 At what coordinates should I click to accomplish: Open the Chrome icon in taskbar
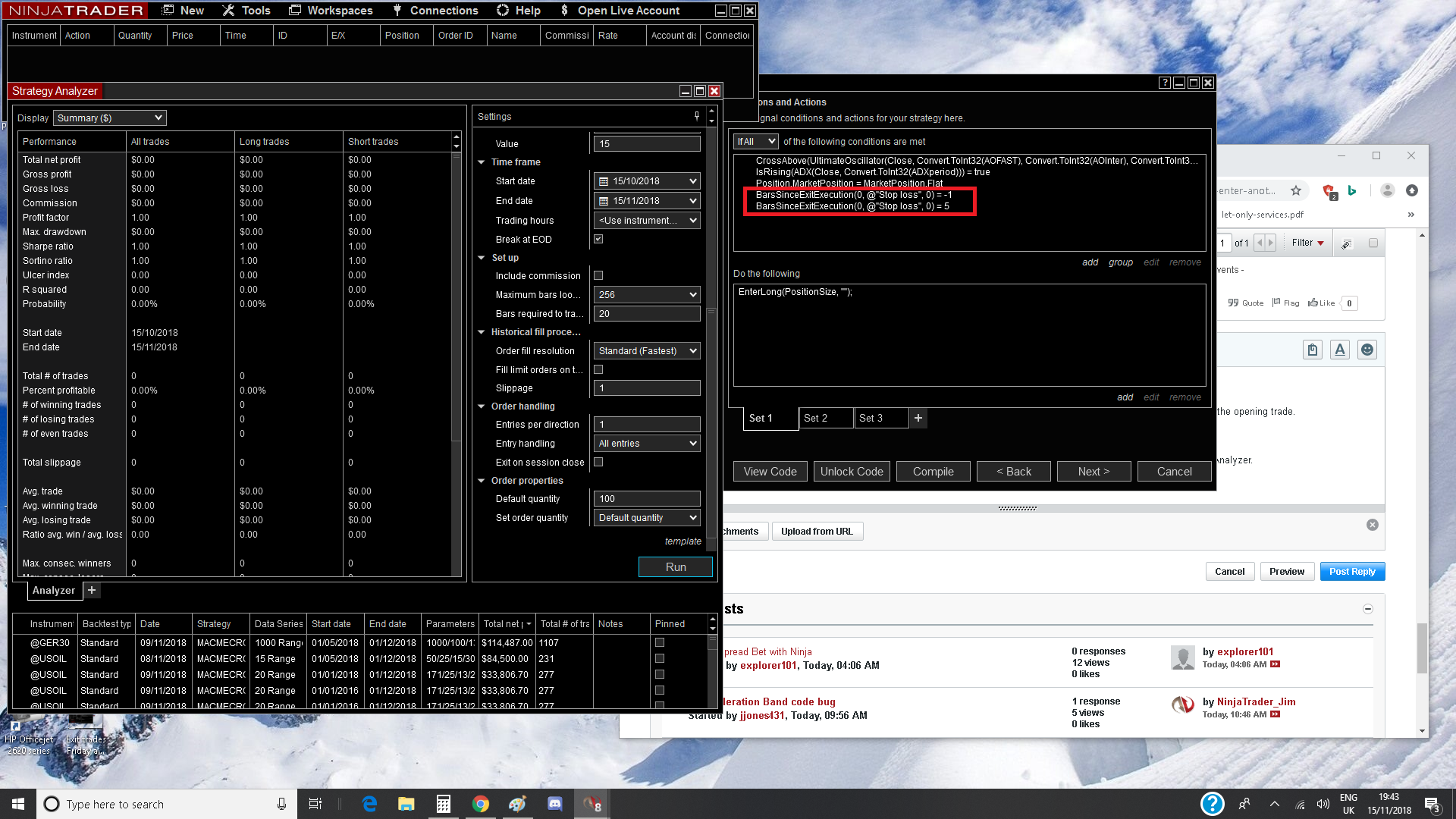[x=480, y=804]
